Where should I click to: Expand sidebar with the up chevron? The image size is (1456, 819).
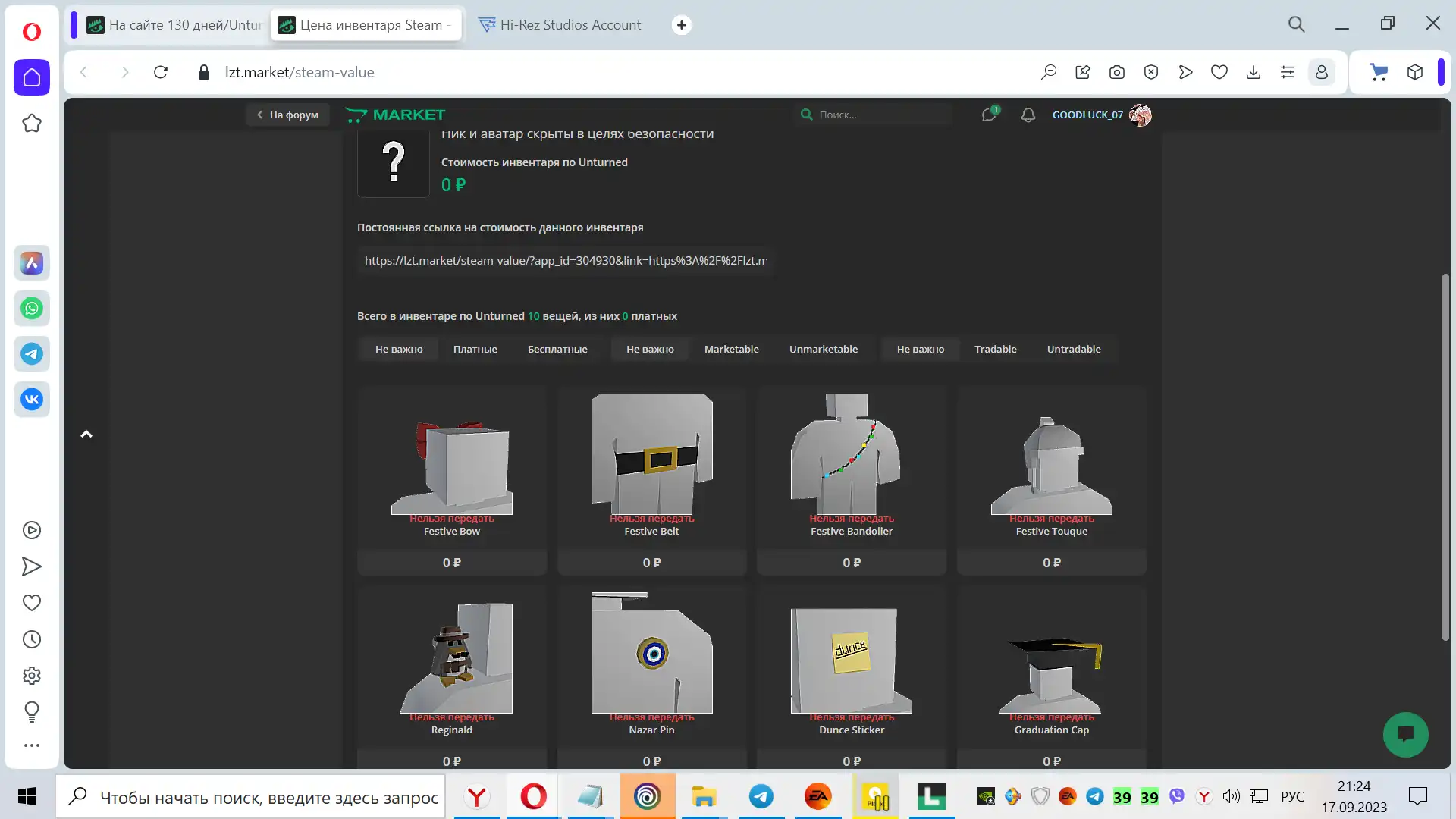[x=86, y=434]
